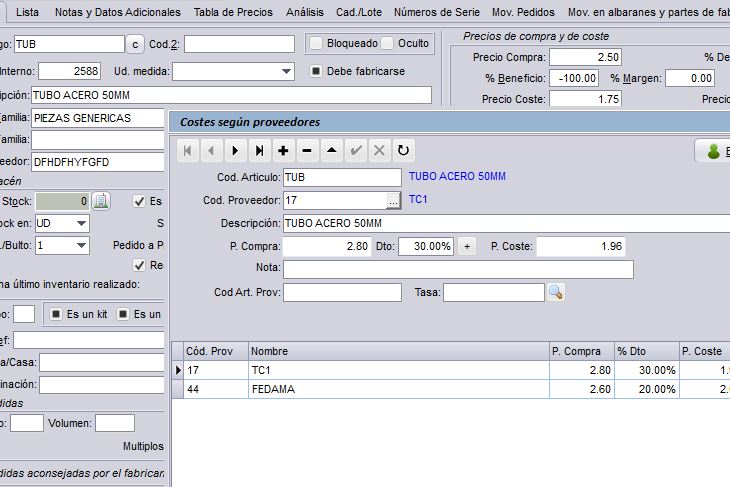Viewport: 730px width, 487px height.
Task: Open the Tabla de Precios tab
Action: point(233,12)
